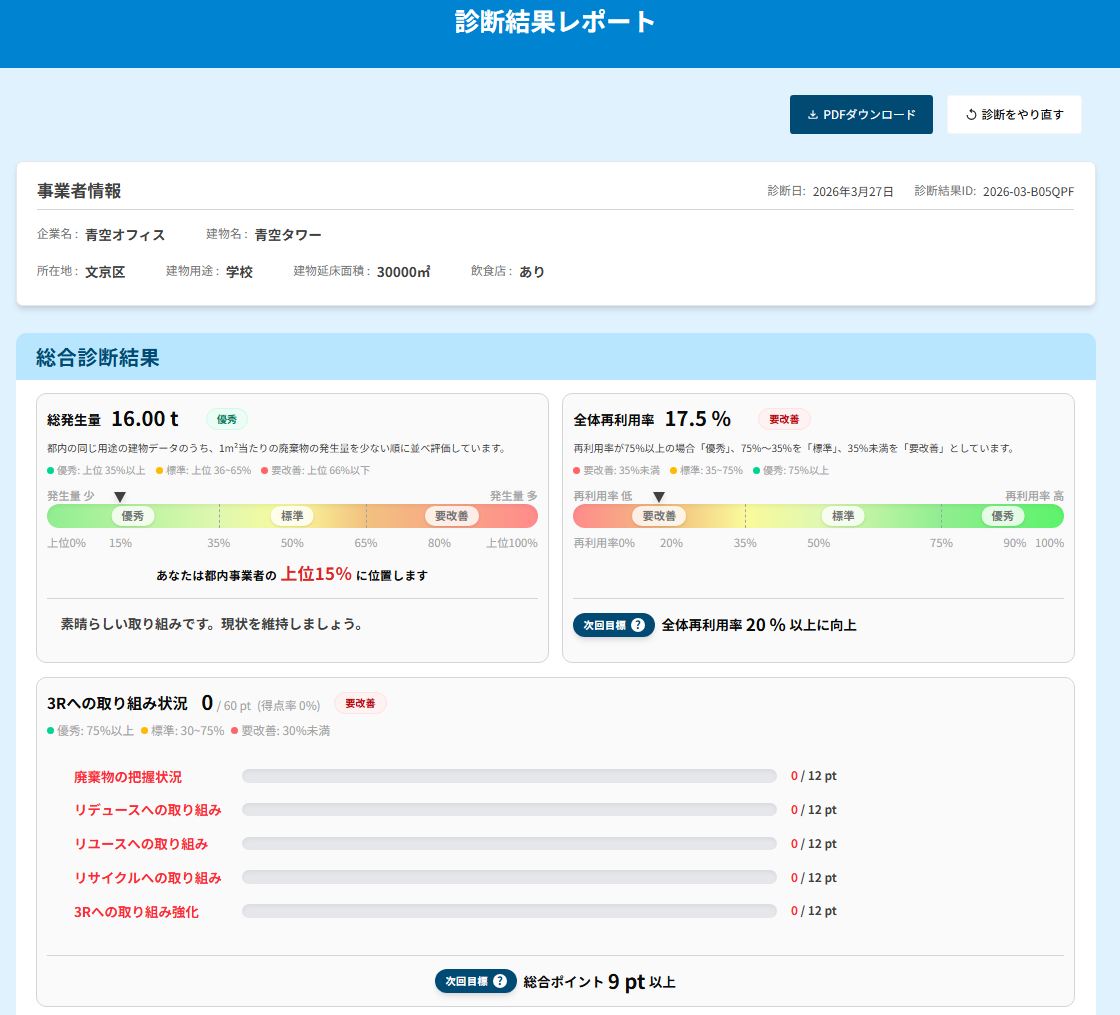Click the 標準 label on the 総発生量 gradient bar
This screenshot has width=1120, height=1015.
292,516
